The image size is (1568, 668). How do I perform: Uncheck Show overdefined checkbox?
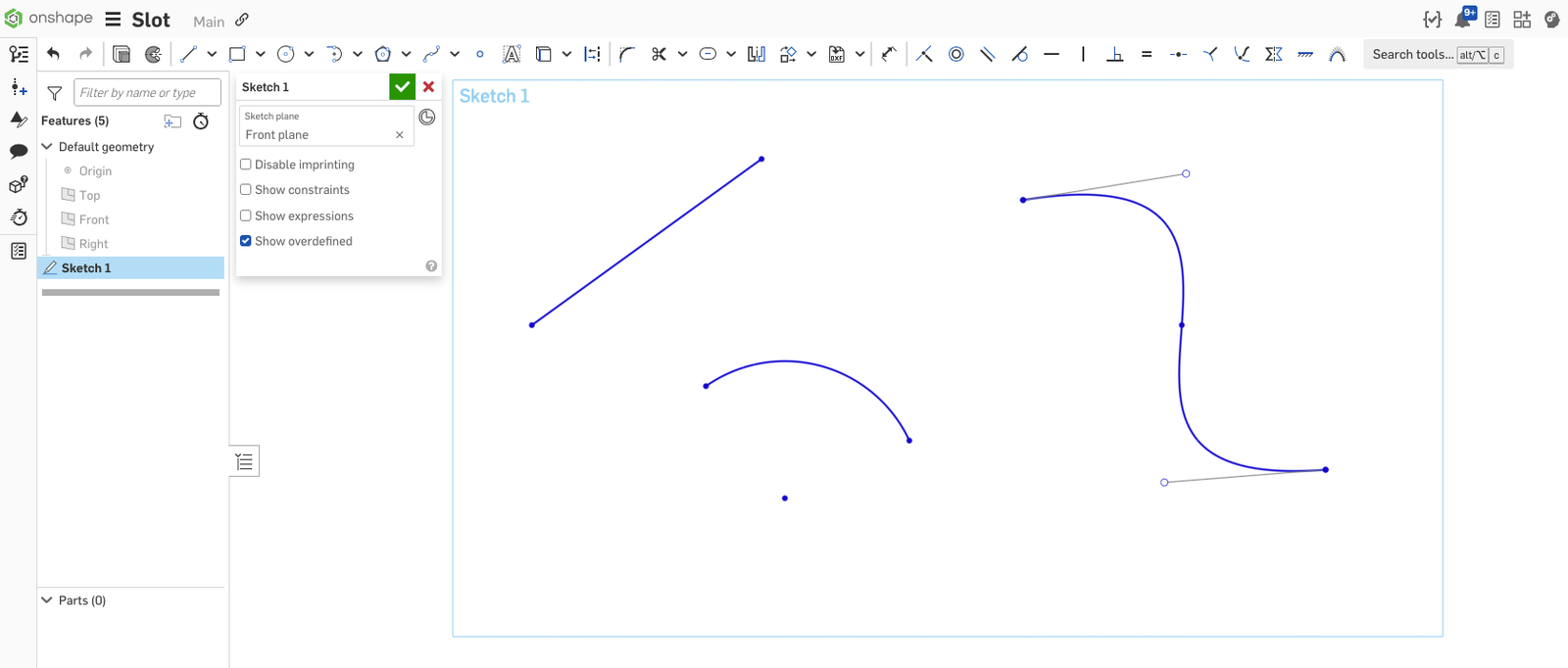click(x=246, y=241)
